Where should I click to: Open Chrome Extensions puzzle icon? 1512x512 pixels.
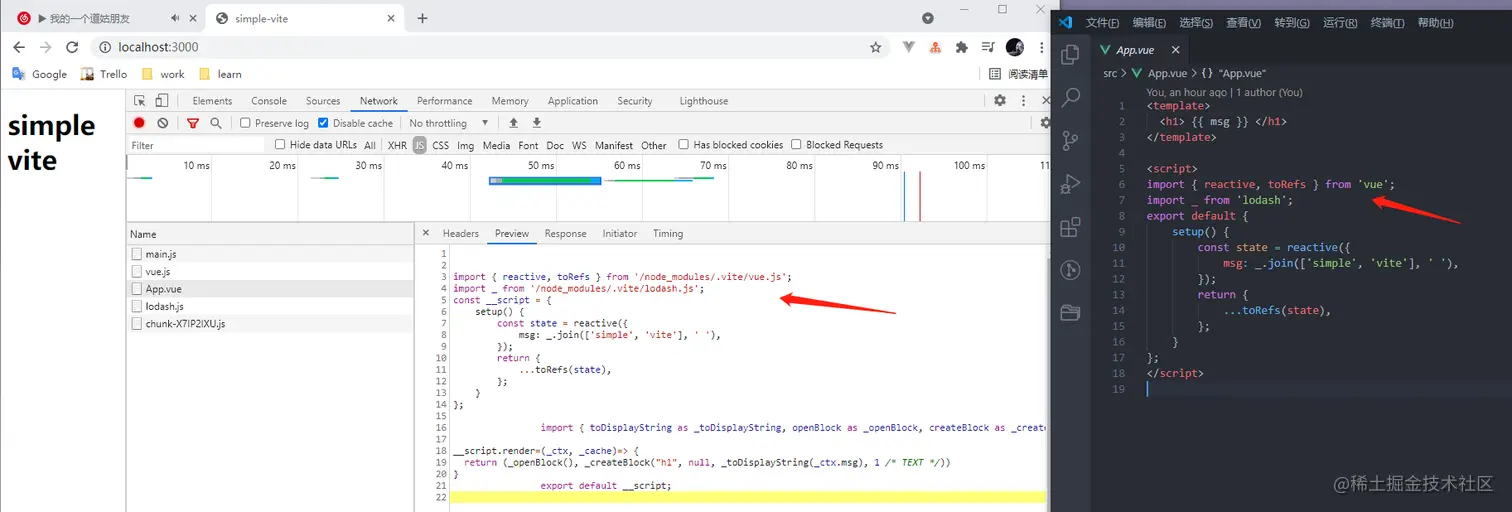point(962,47)
